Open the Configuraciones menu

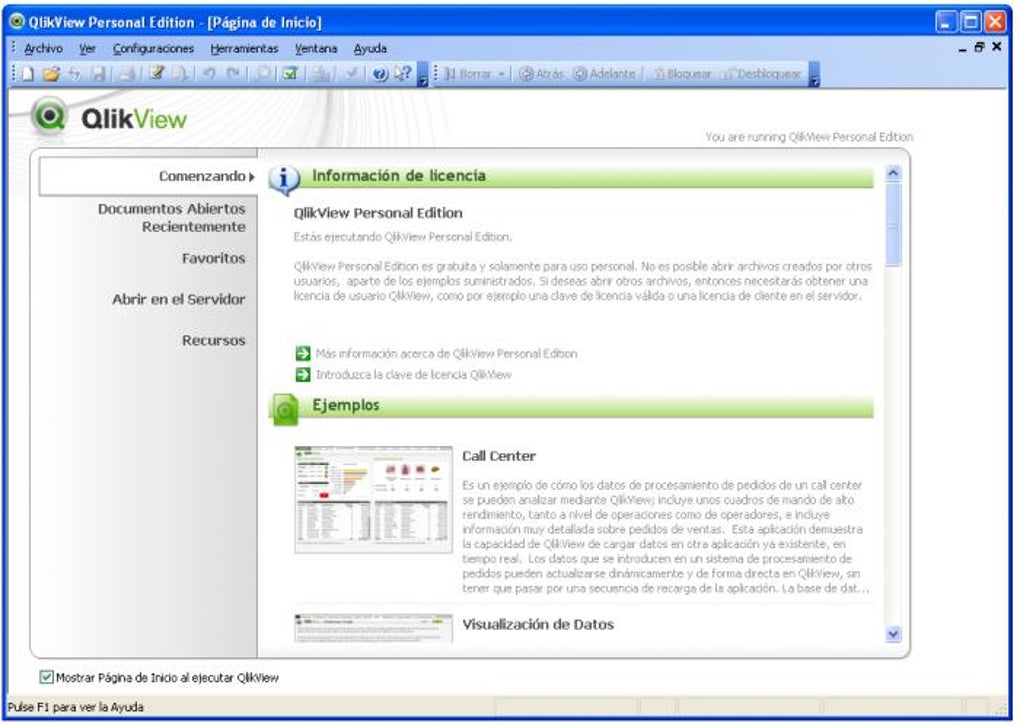[x=154, y=49]
